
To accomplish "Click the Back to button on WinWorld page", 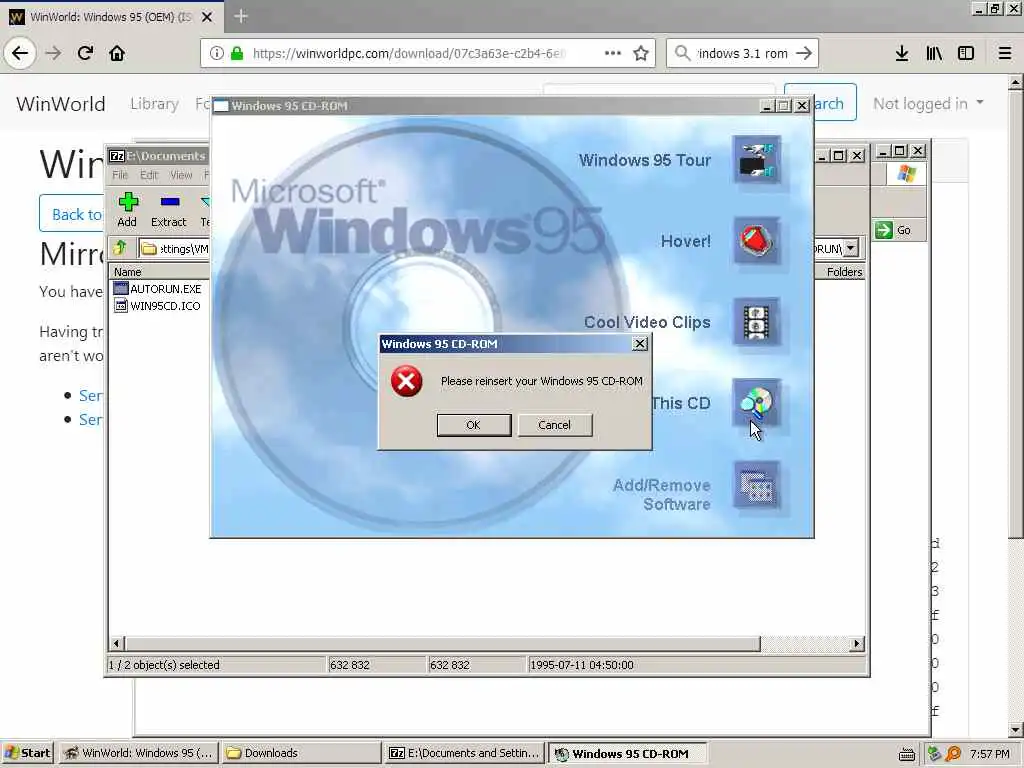I will pyautogui.click(x=72, y=214).
